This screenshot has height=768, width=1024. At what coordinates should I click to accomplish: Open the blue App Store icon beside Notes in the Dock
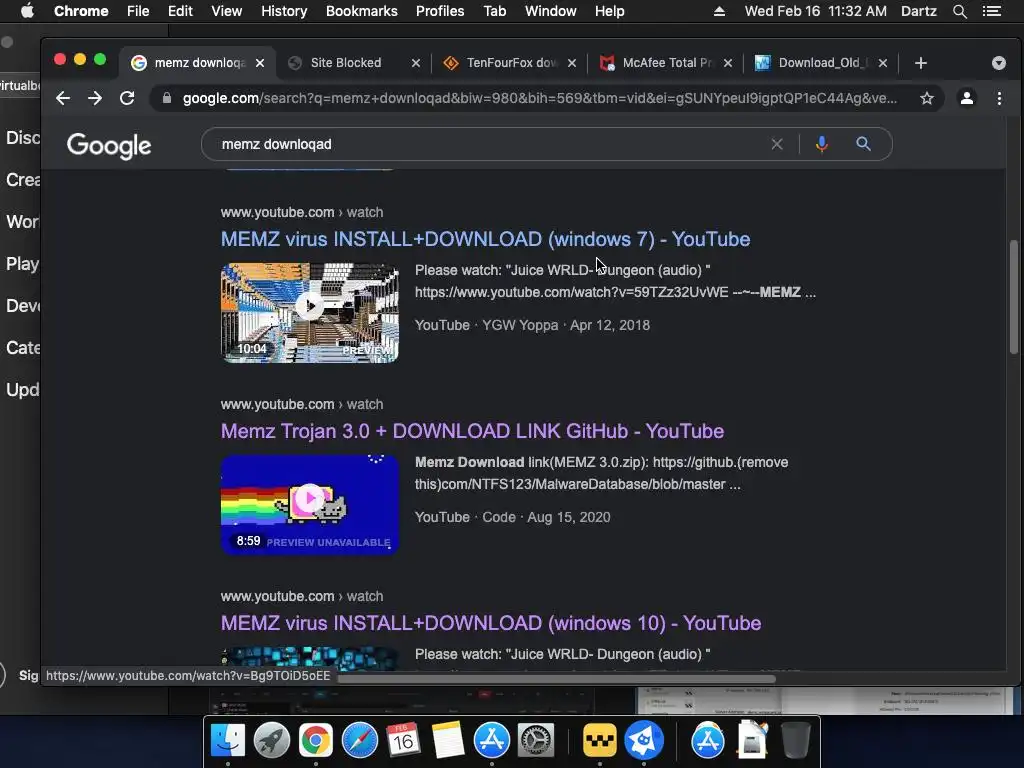[x=491, y=741]
